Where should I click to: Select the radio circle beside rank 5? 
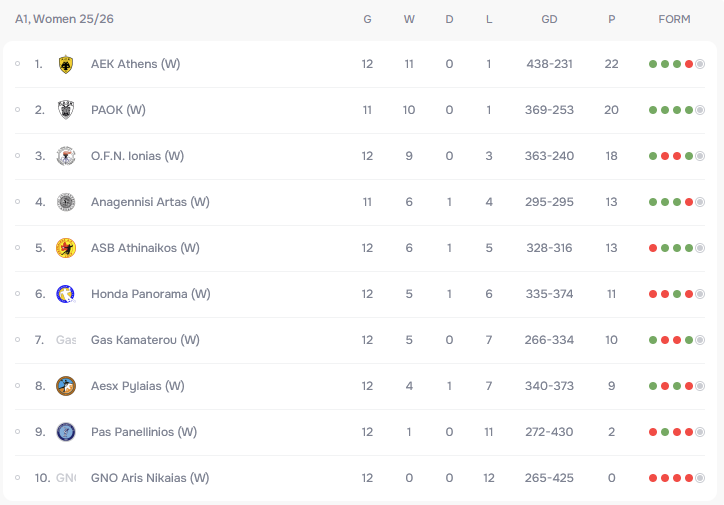coord(18,248)
